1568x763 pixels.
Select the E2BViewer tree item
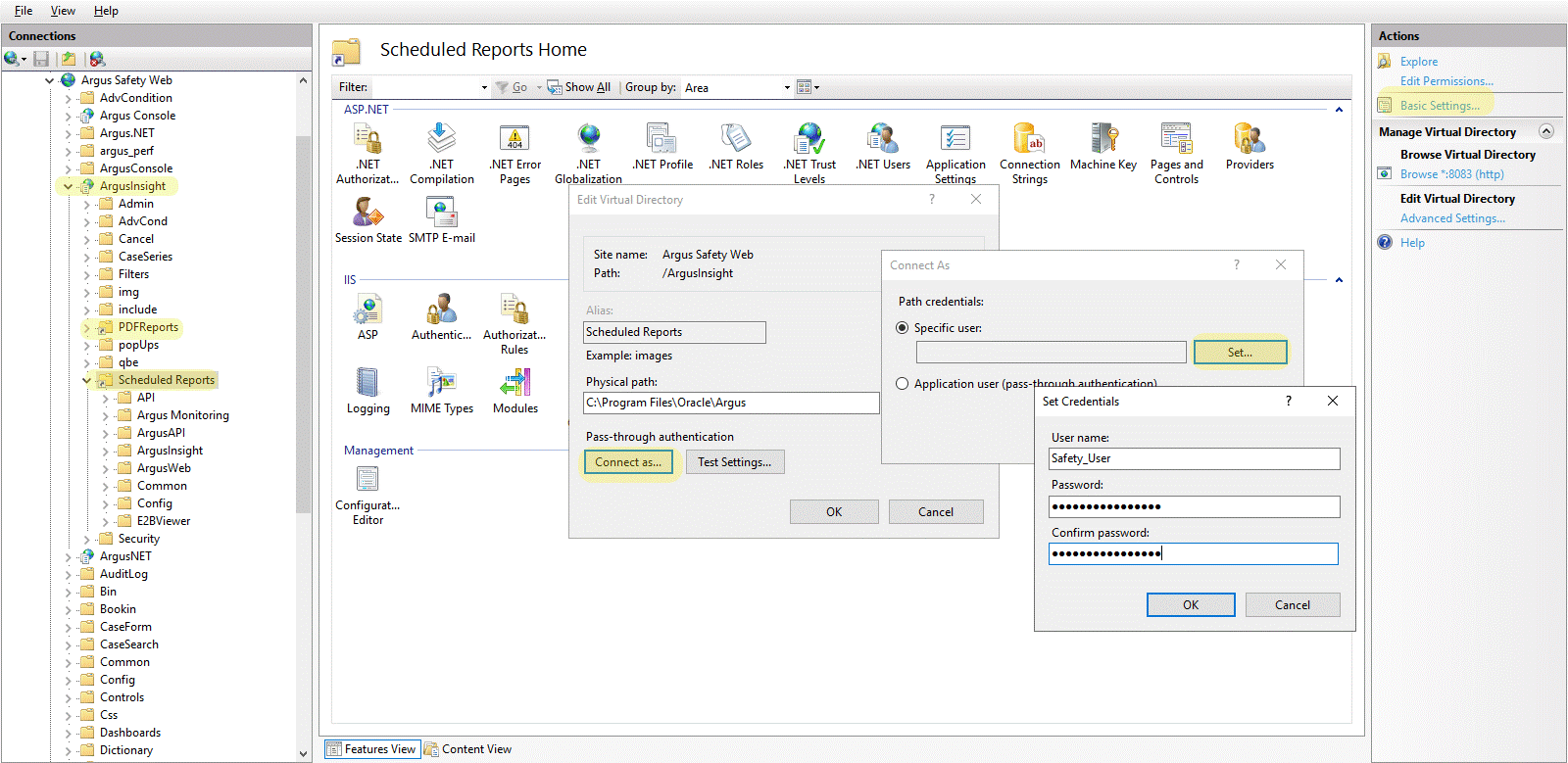point(164,521)
